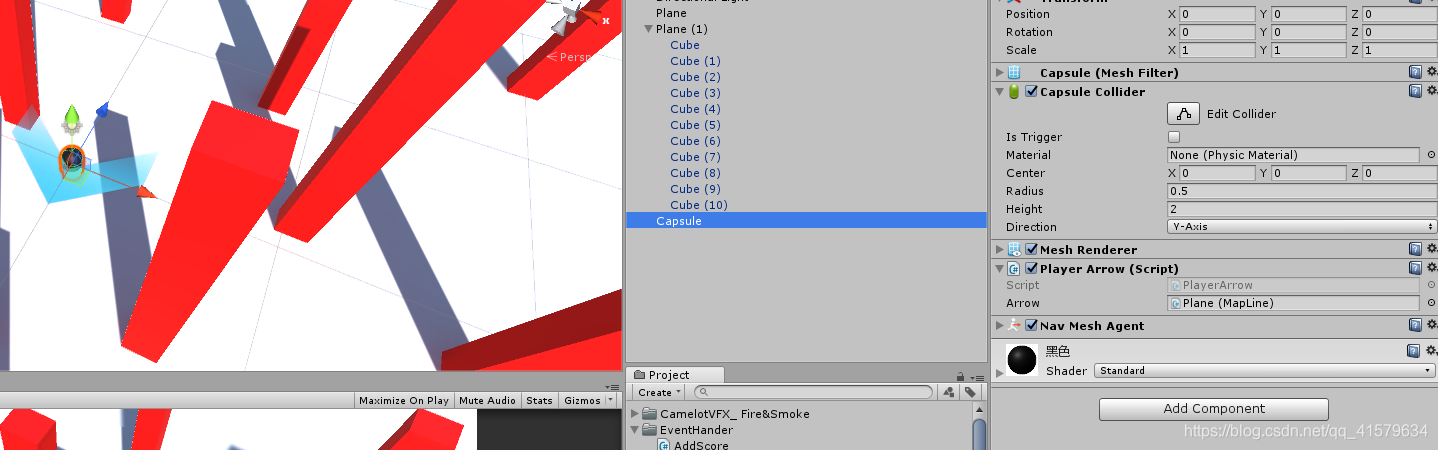Click the Nav Mesh Agent runner icon
The image size is (1438, 450).
[x=1014, y=325]
